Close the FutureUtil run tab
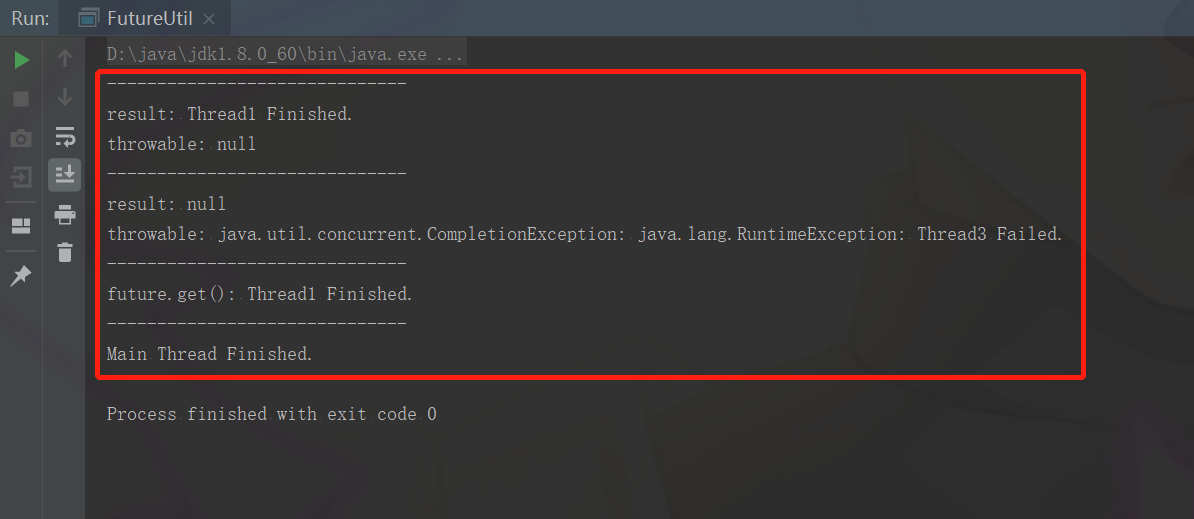This screenshot has height=519, width=1194. (x=209, y=19)
